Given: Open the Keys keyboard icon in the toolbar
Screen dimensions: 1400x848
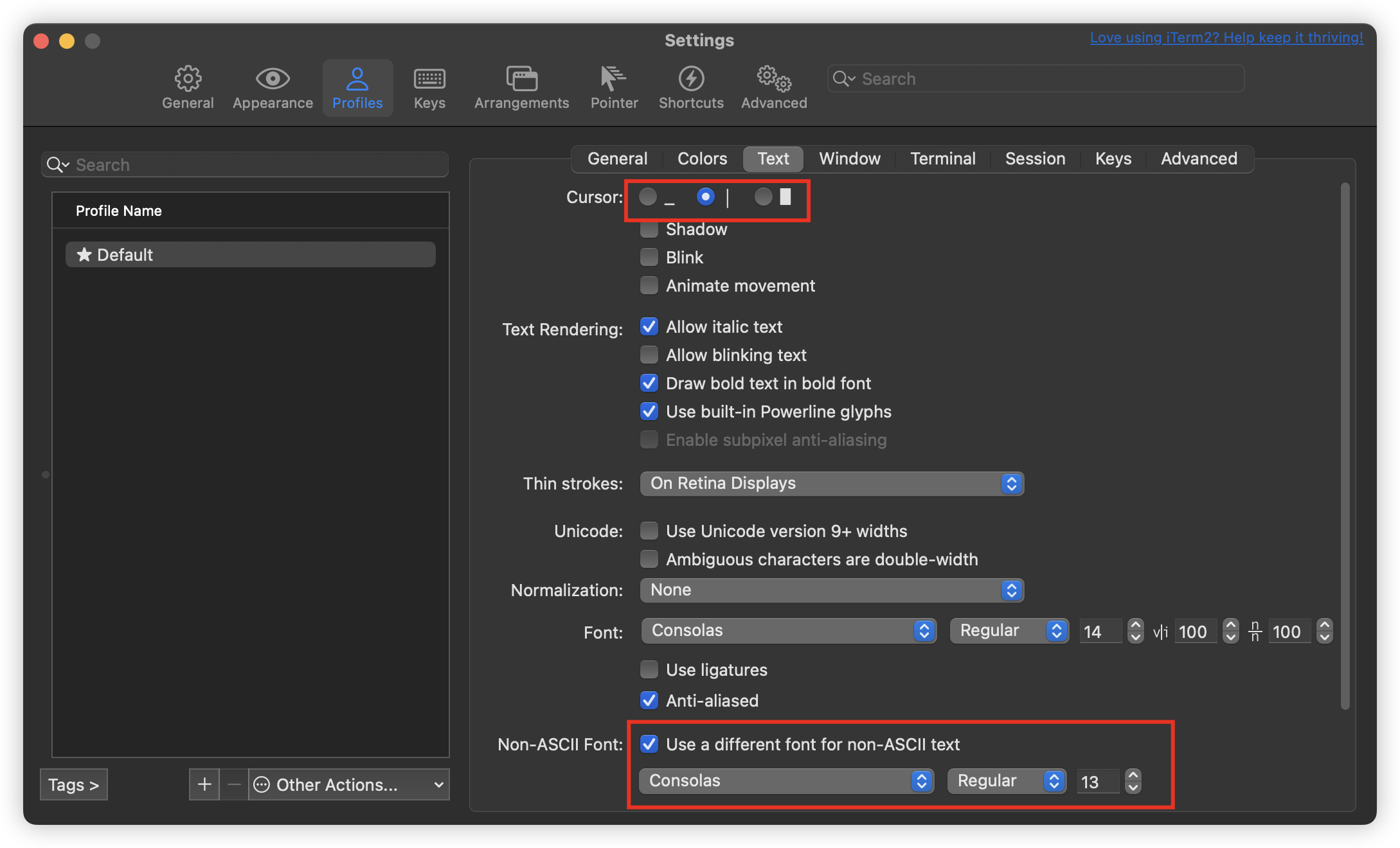Looking at the screenshot, I should click(429, 79).
